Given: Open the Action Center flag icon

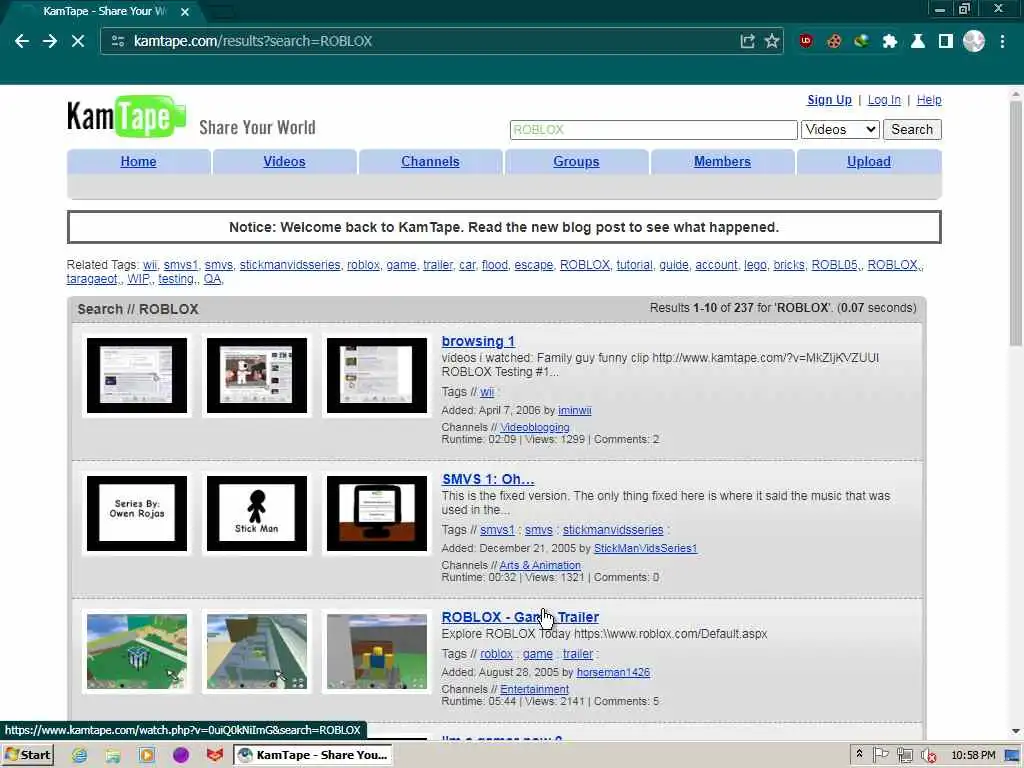Looking at the screenshot, I should tap(880, 755).
